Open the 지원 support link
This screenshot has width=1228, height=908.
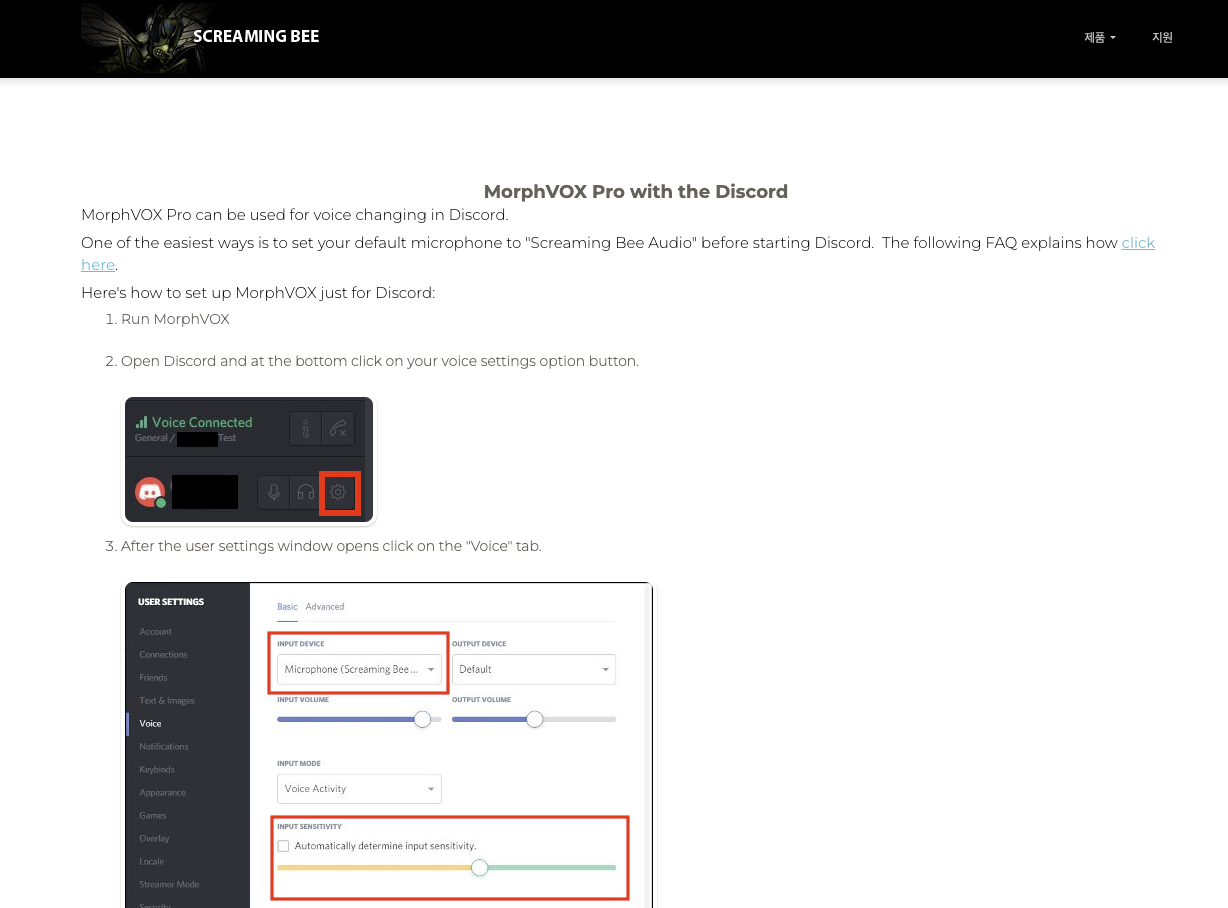[x=1162, y=37]
